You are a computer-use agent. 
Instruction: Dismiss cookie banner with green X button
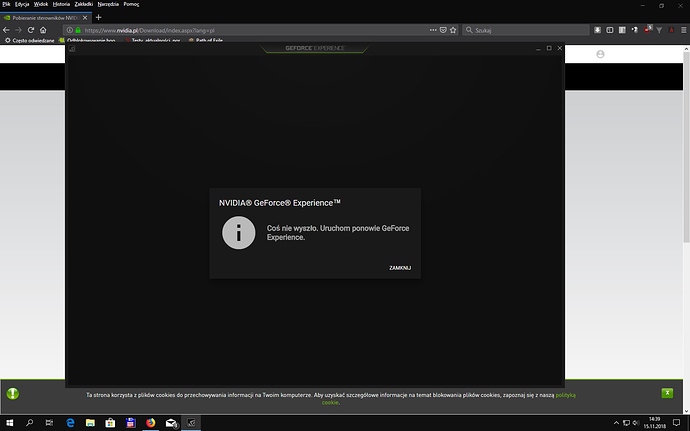(x=667, y=393)
